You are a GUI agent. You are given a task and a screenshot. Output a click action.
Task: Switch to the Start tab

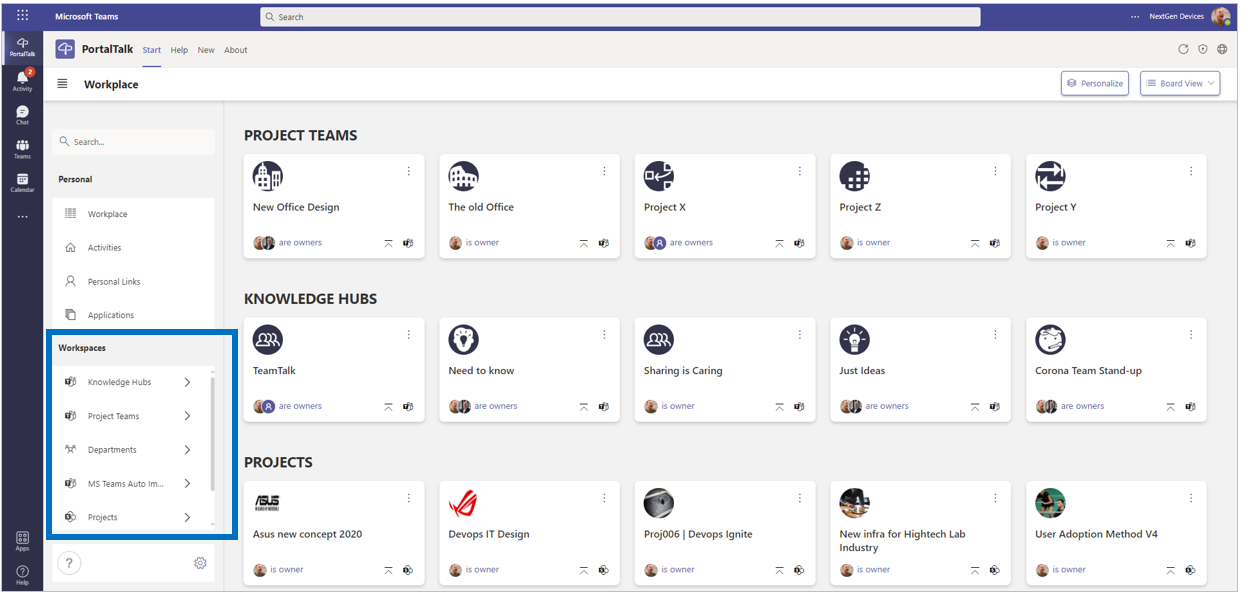151,50
